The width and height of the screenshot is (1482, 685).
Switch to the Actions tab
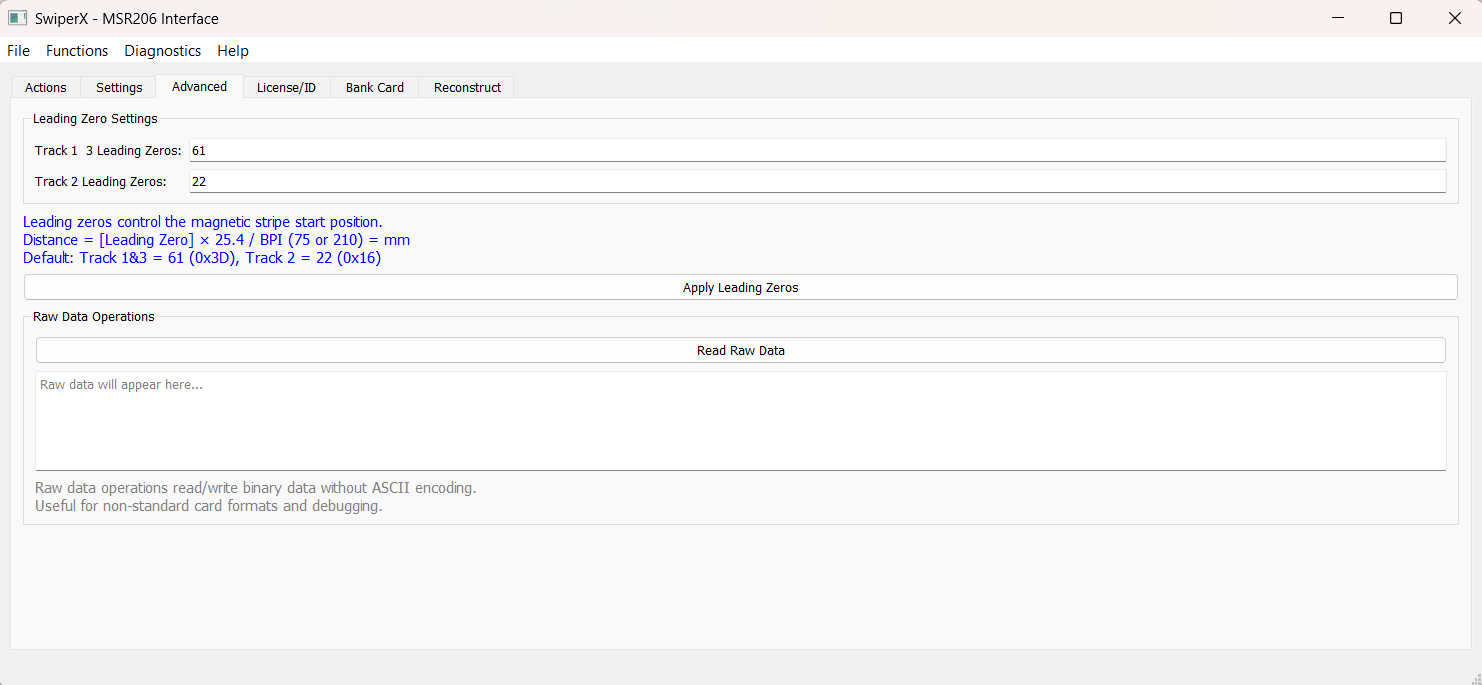tap(46, 88)
